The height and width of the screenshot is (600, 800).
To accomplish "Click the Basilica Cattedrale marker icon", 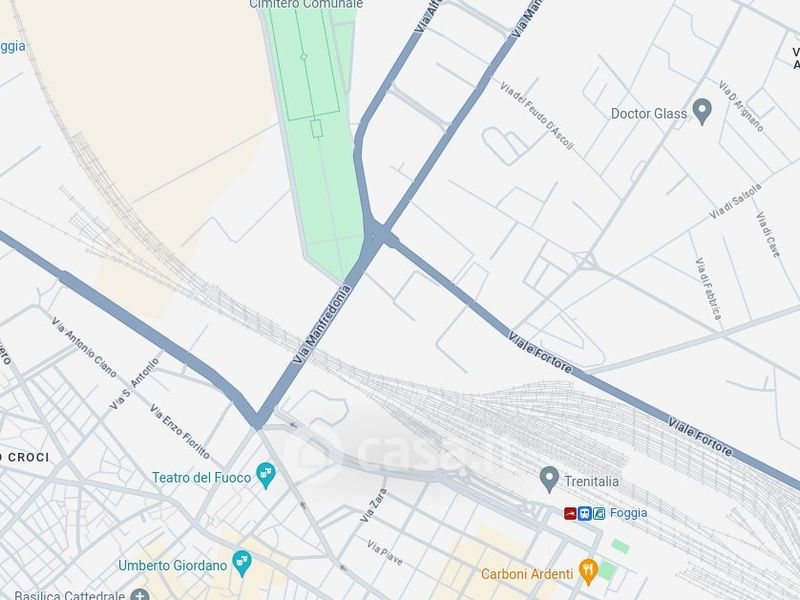I will coord(140,595).
